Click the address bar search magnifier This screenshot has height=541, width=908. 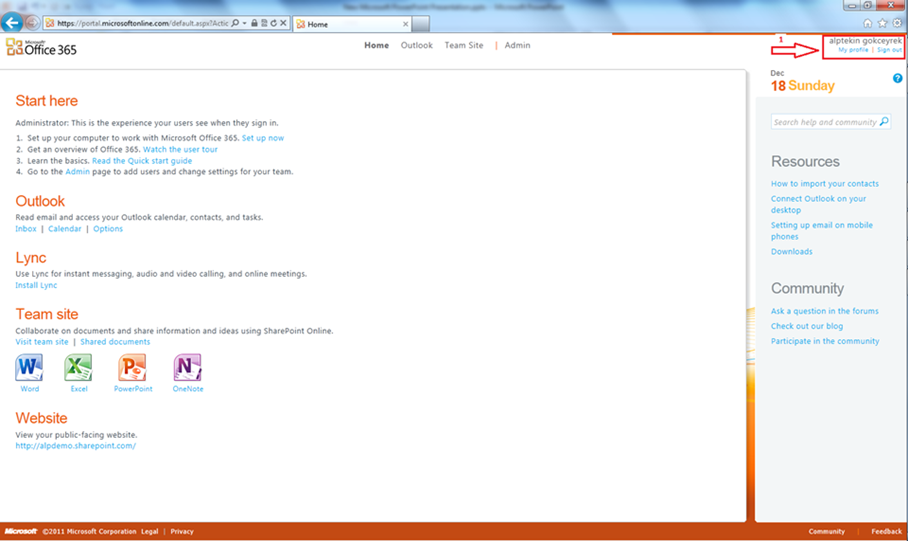pyautogui.click(x=235, y=23)
